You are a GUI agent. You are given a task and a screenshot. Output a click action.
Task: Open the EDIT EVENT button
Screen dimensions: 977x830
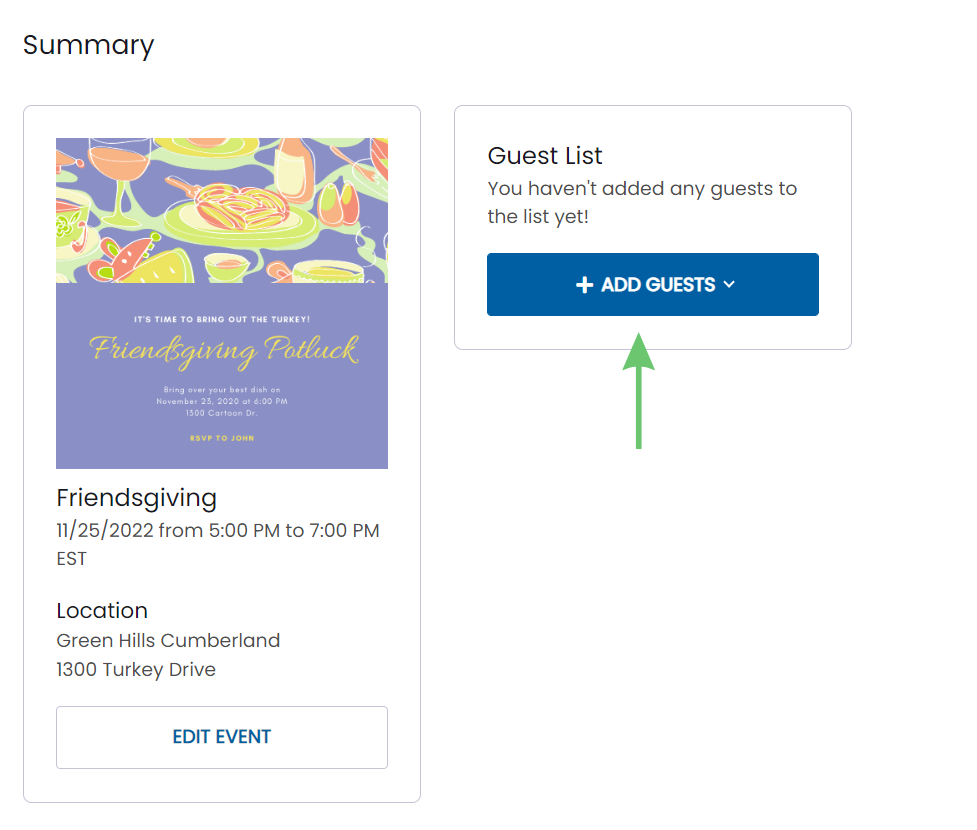[222, 737]
